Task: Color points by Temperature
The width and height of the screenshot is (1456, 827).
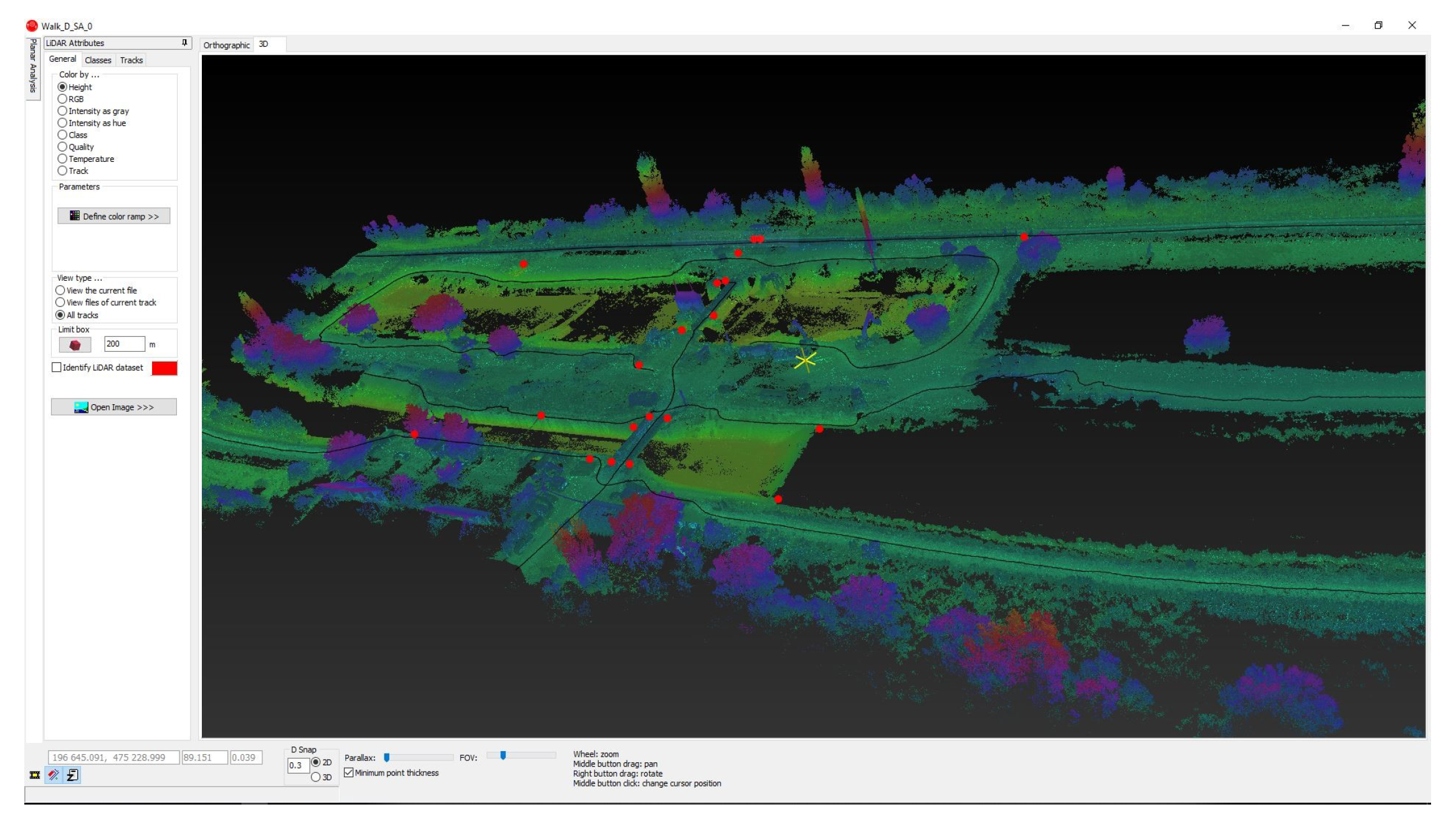Action: 62,159
